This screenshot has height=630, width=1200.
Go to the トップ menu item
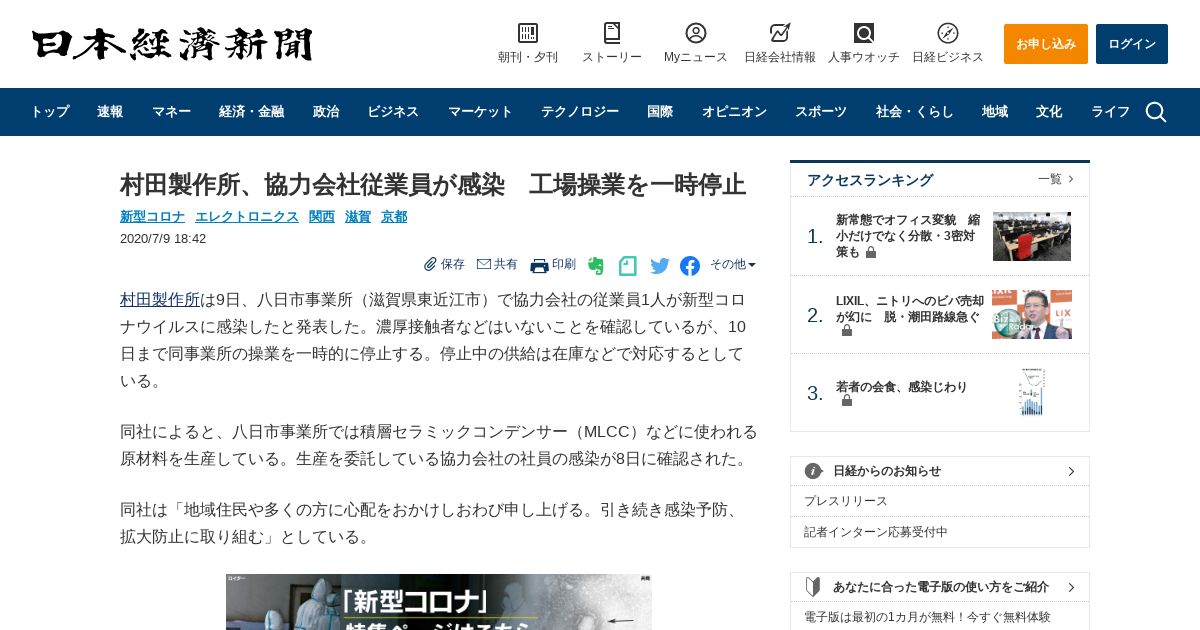click(x=49, y=112)
